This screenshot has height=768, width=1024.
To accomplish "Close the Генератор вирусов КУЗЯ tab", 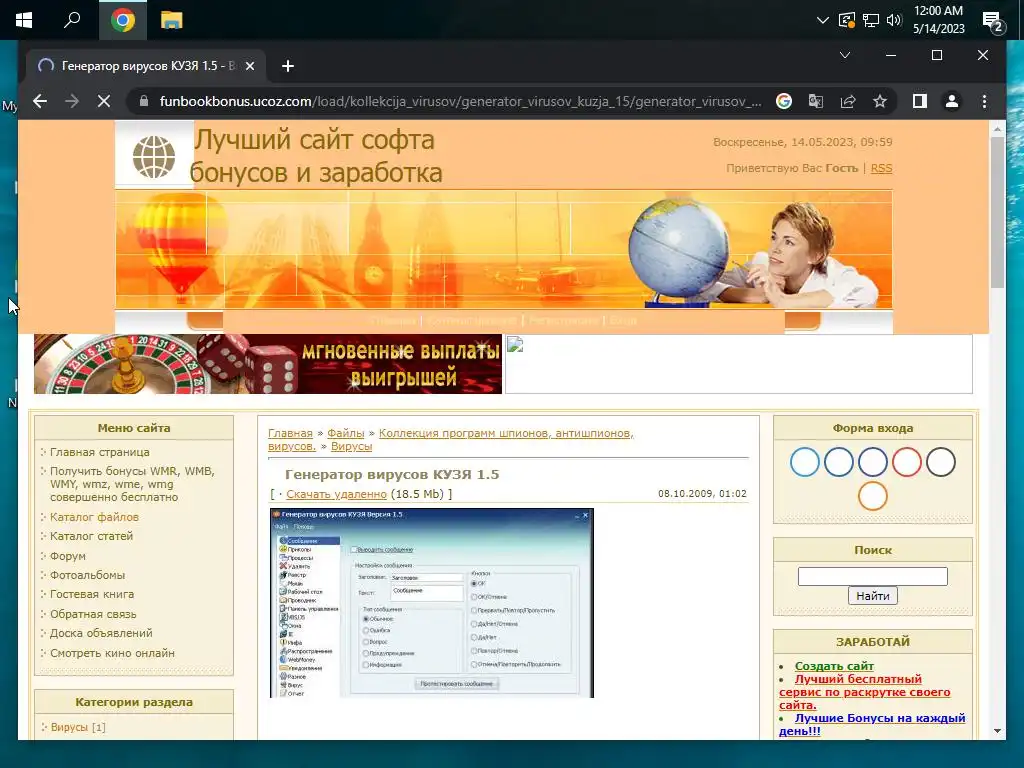I will pyautogui.click(x=249, y=66).
